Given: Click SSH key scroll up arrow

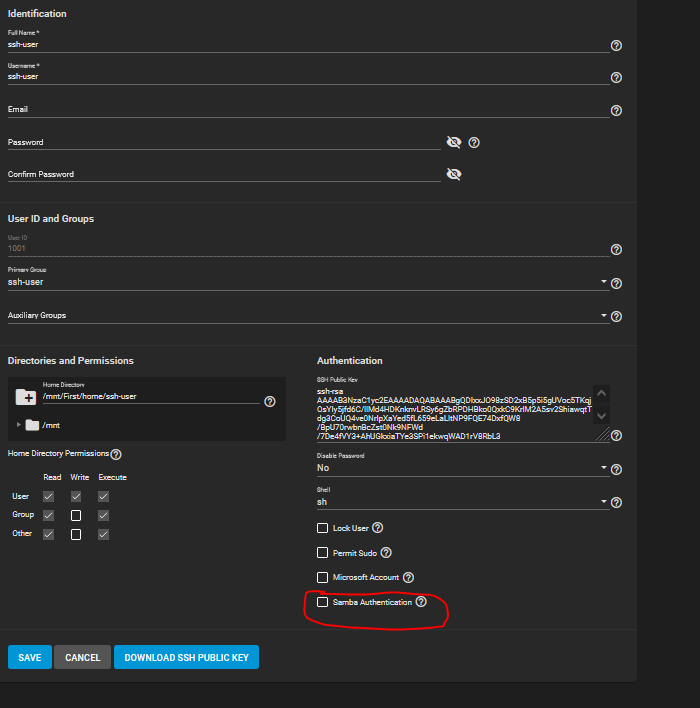Looking at the screenshot, I should click(601, 393).
